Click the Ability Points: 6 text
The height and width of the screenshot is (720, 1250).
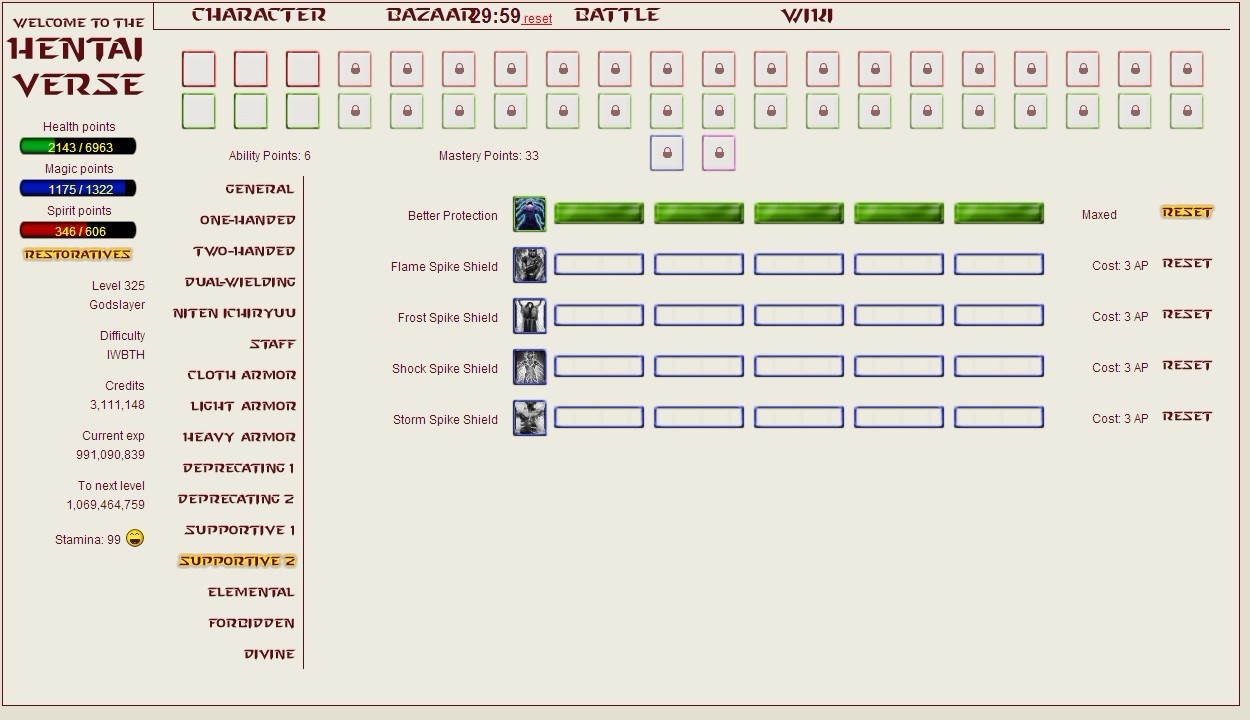[x=270, y=156]
